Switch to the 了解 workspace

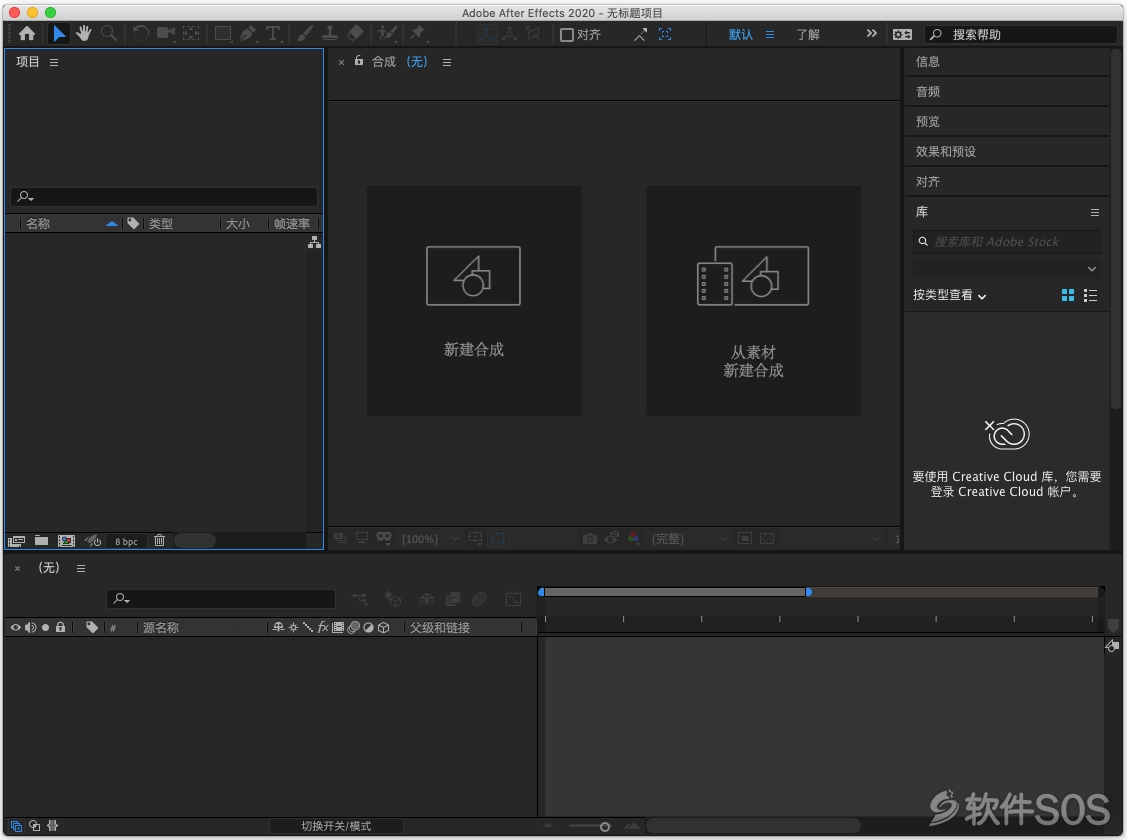coord(808,34)
